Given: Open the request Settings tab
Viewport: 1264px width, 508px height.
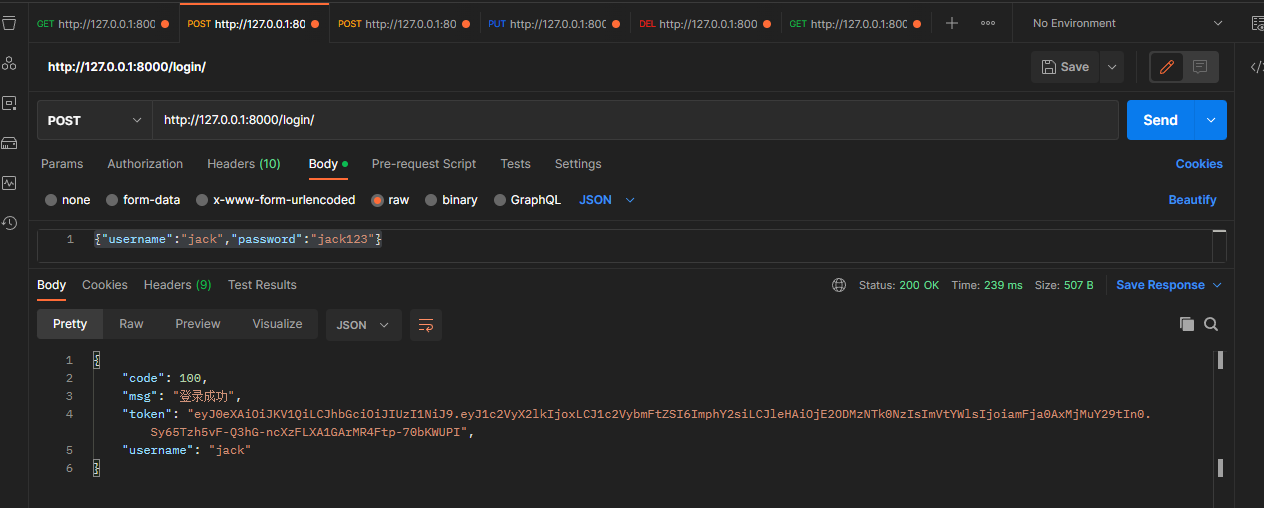Looking at the screenshot, I should [578, 164].
